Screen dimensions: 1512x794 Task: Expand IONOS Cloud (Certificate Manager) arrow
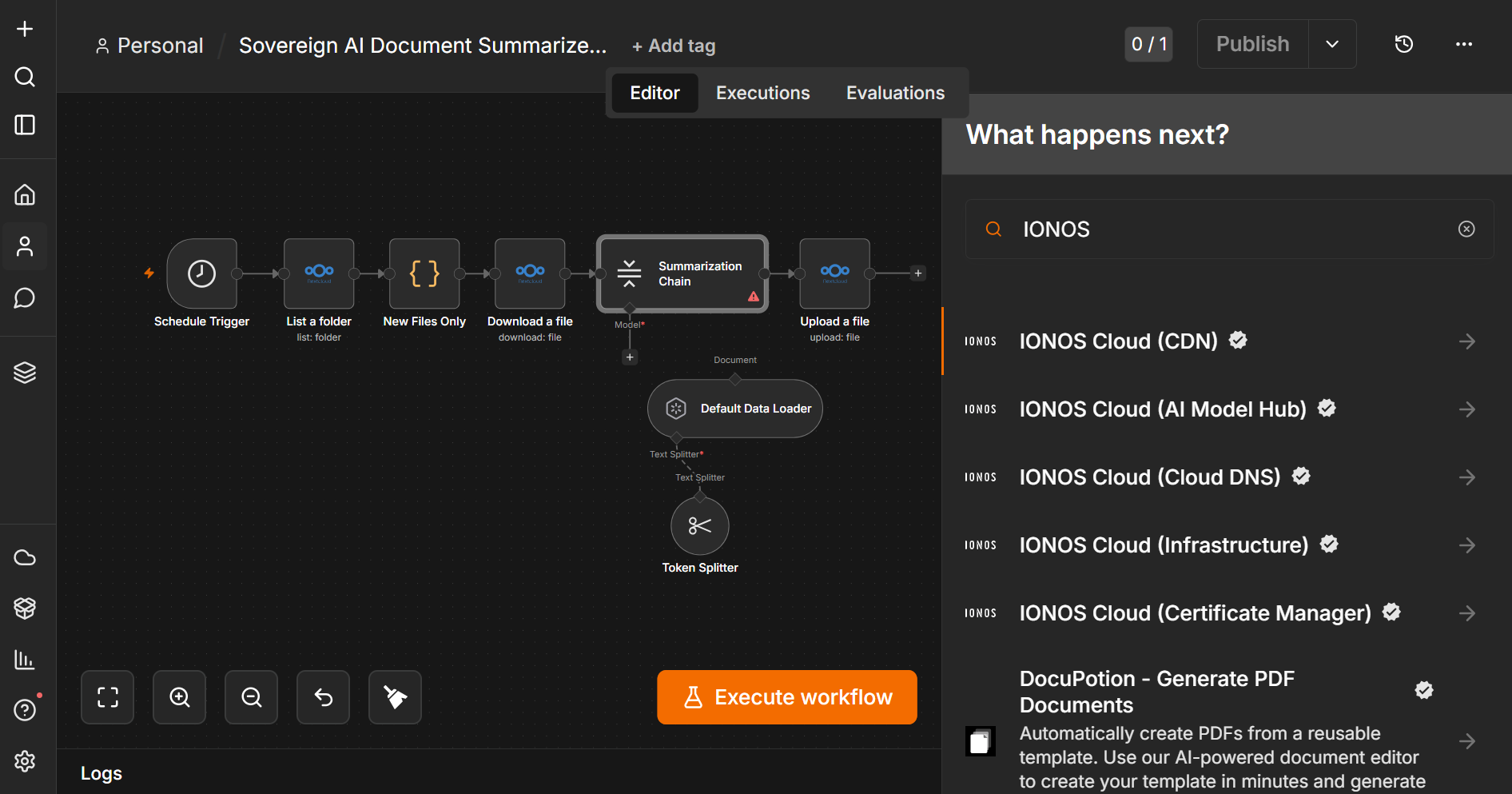tap(1467, 613)
